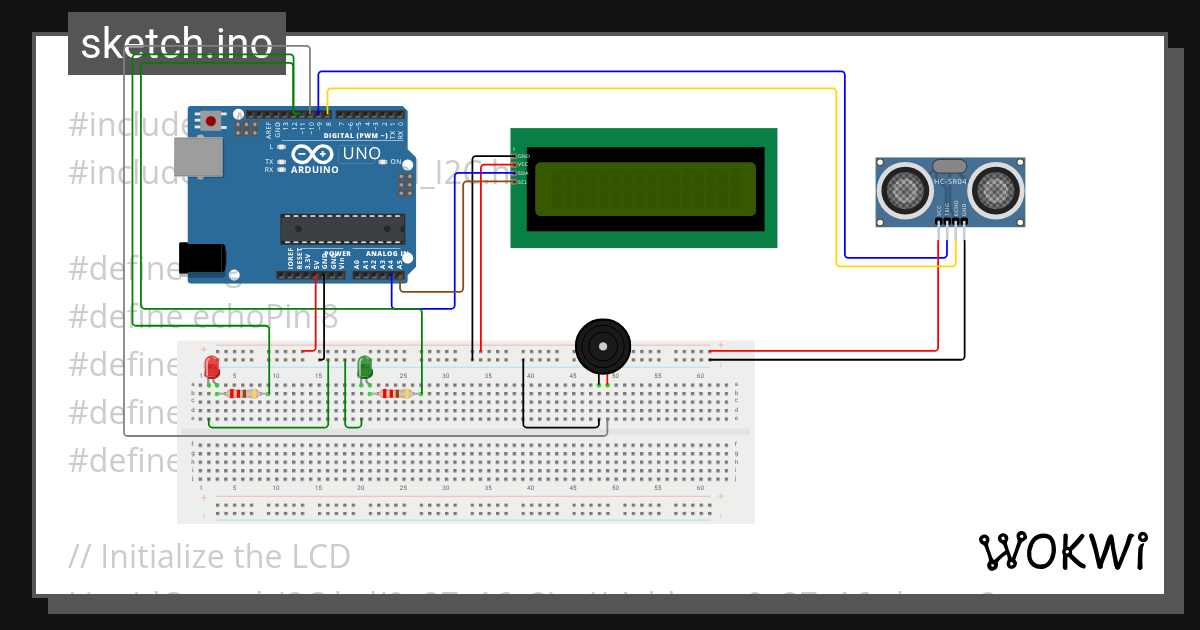Click the '// Initialize the LCD' code comment
Image resolution: width=1200 pixels, height=630 pixels.
pos(210,556)
